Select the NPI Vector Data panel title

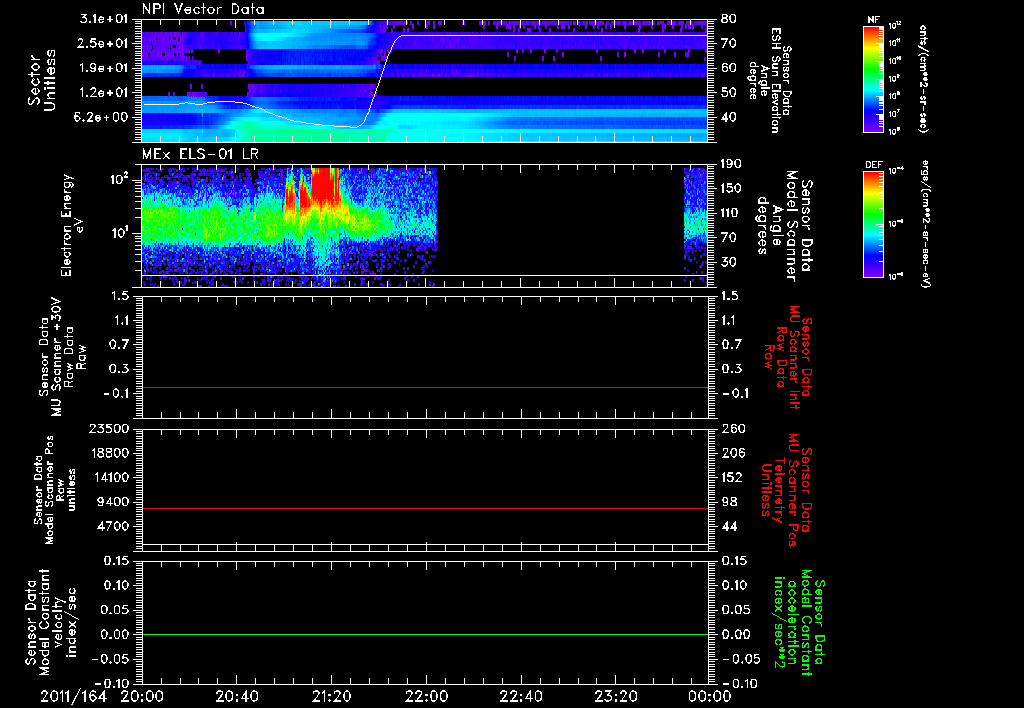[204, 9]
